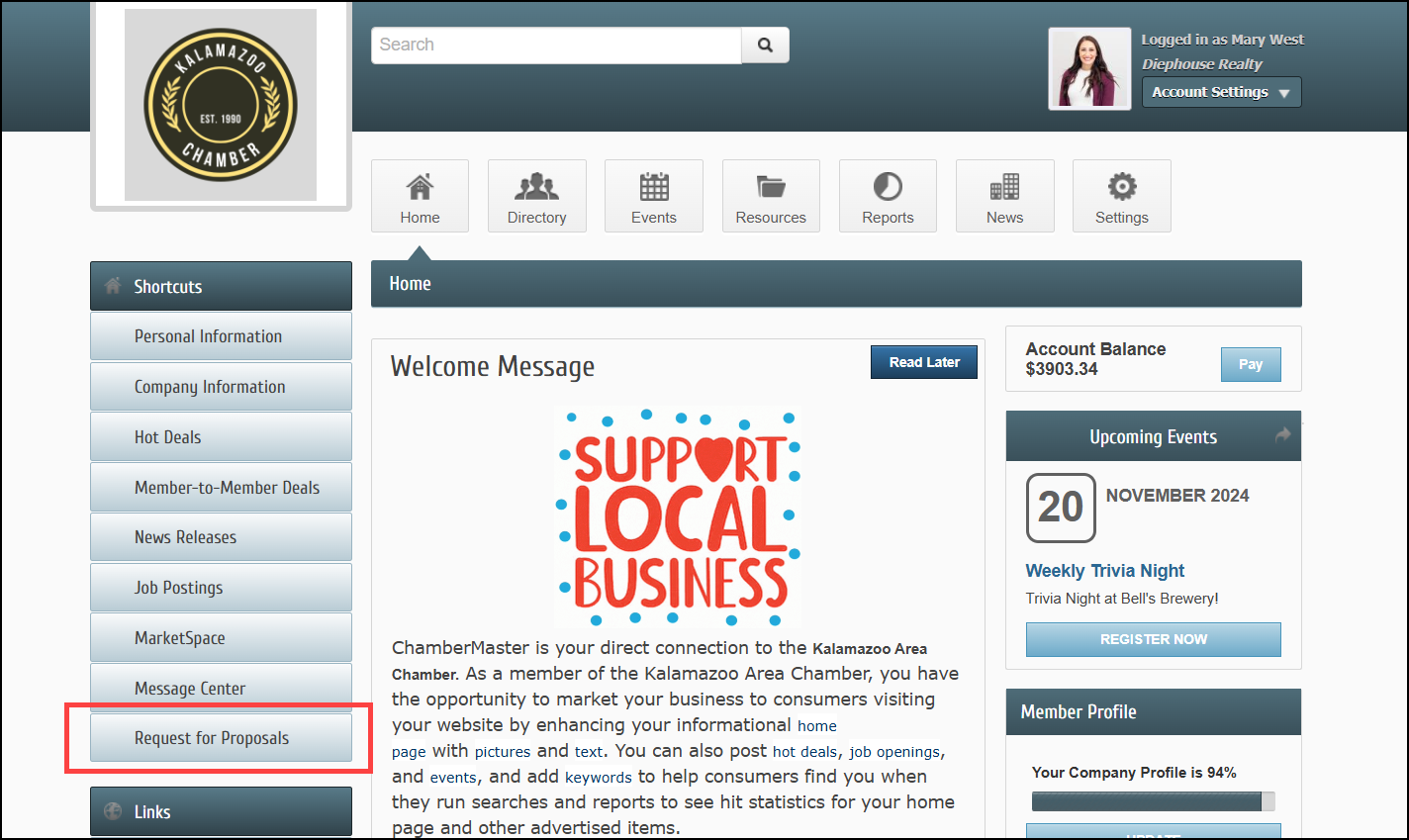Click the Support Local Business image
Image resolution: width=1409 pixels, height=840 pixels.
680,517
